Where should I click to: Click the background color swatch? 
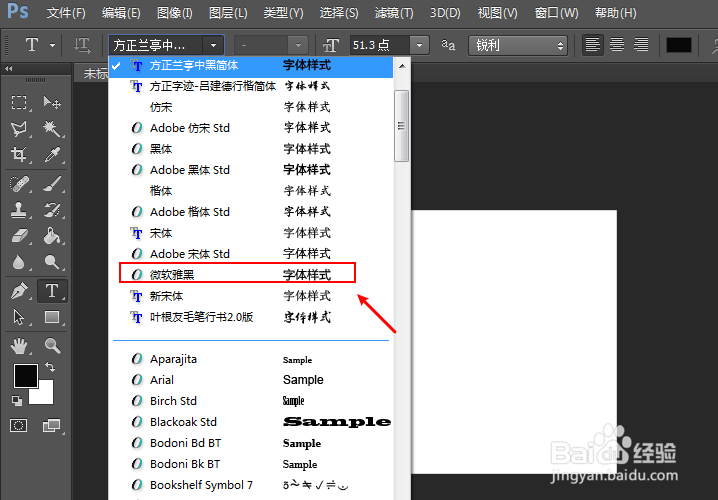click(46, 397)
